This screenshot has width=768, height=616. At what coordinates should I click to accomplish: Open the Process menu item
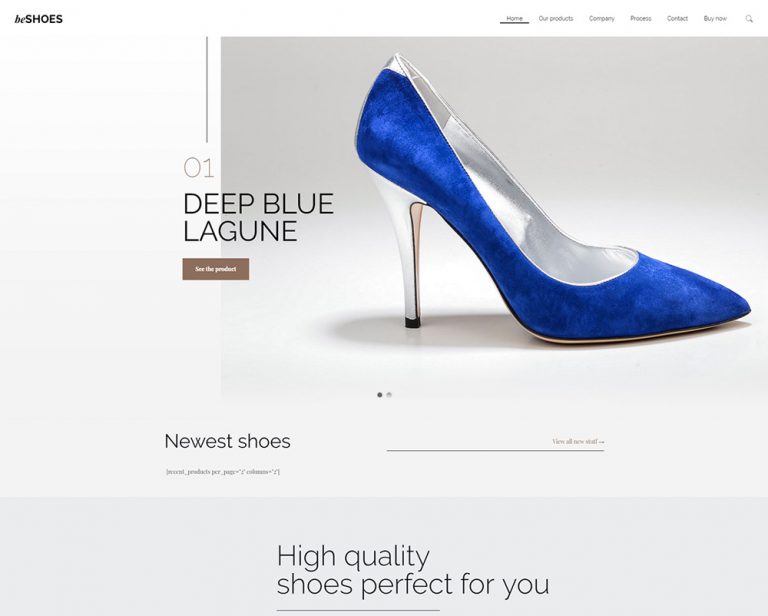(641, 18)
